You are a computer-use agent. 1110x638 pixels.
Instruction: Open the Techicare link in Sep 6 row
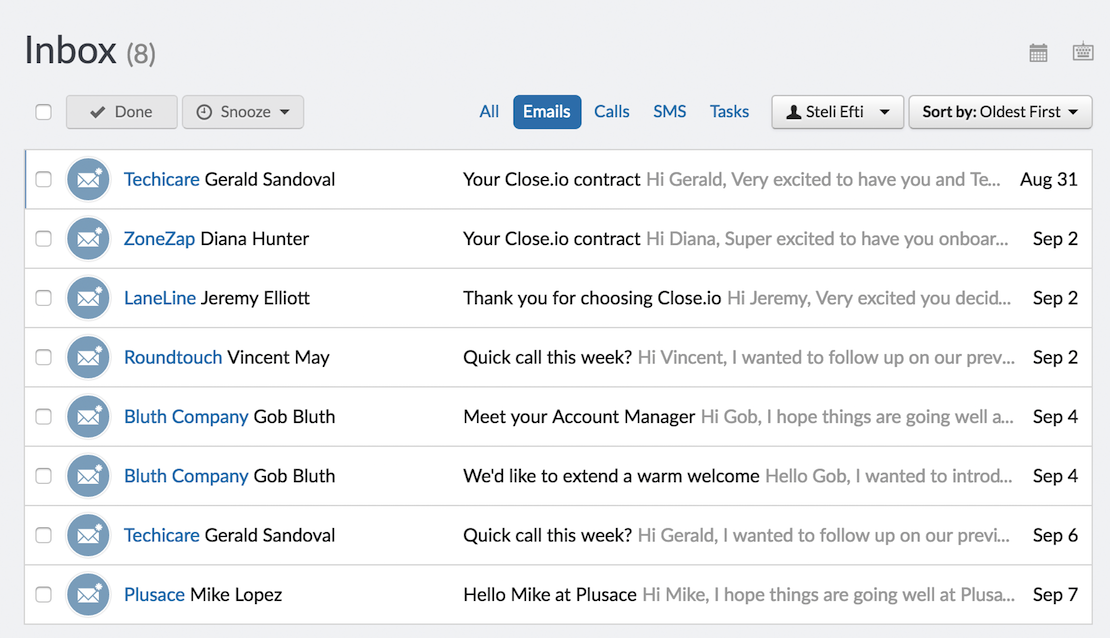(161, 535)
